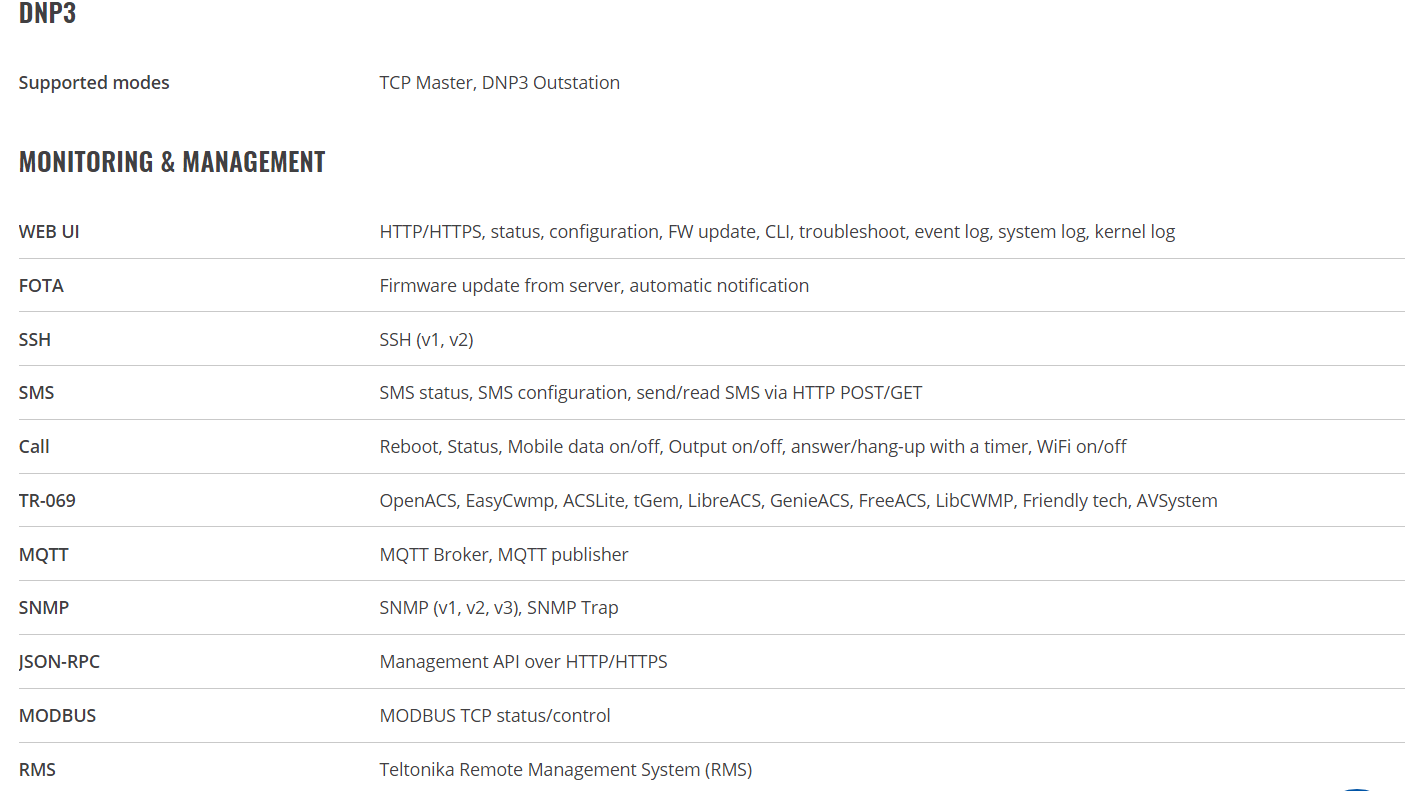Click the SMS status configuration description
1412x791 pixels.
coord(650,393)
